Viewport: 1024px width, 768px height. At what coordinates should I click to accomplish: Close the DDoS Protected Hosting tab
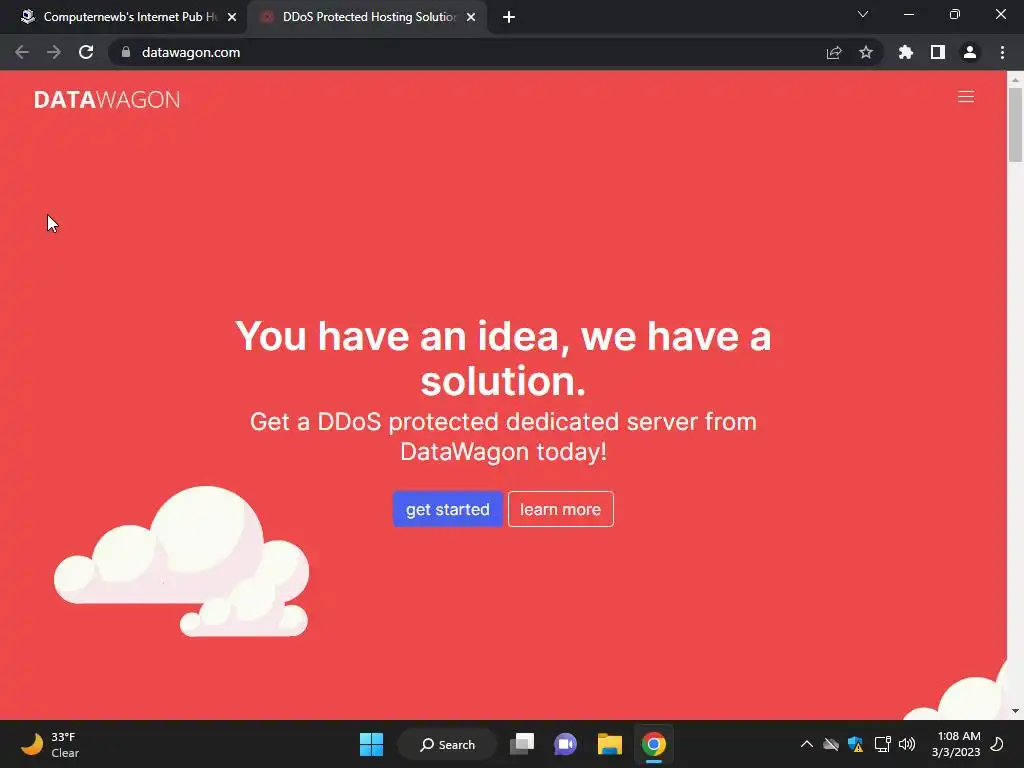pos(471,17)
